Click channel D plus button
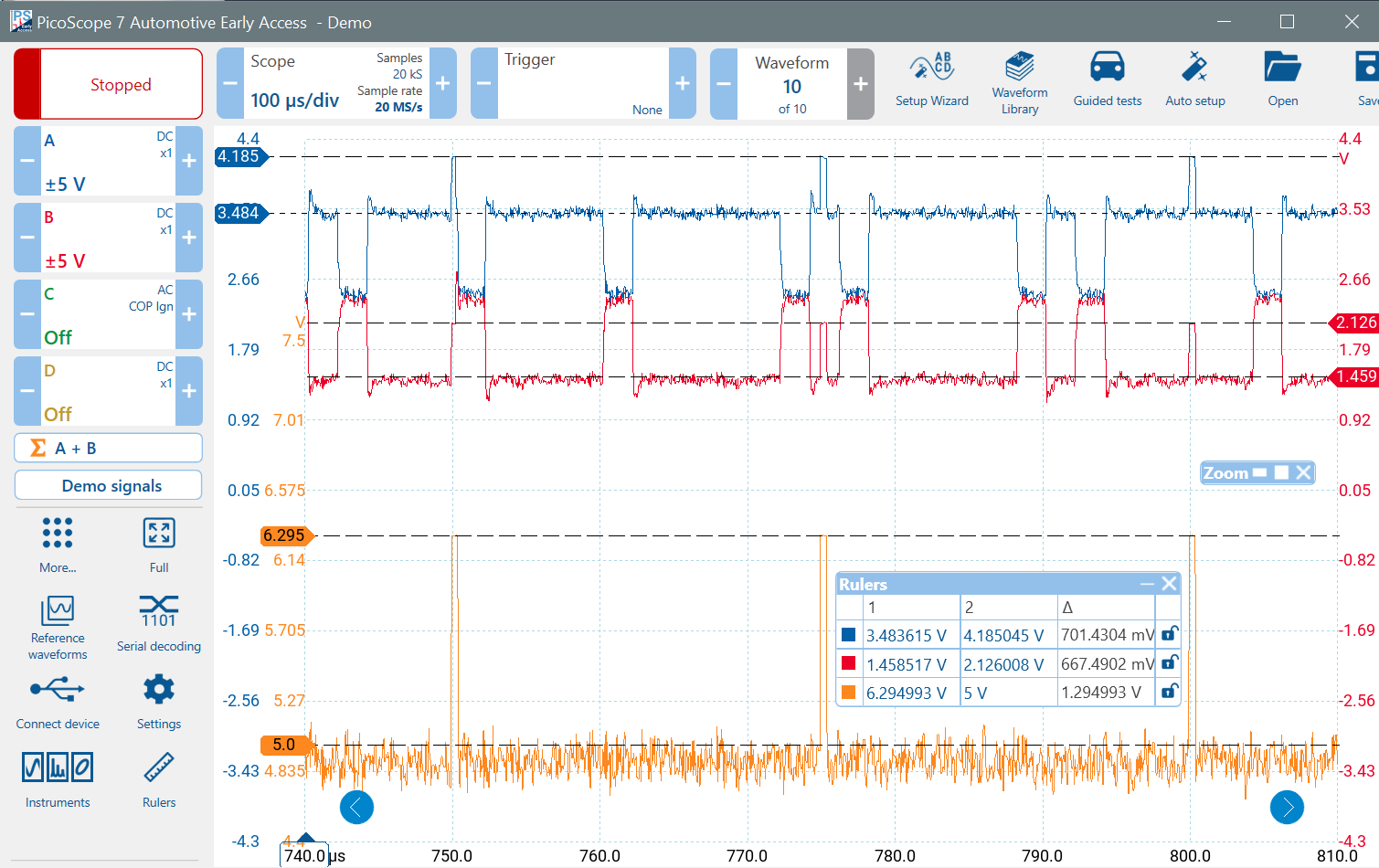The image size is (1379, 868). coord(189,391)
